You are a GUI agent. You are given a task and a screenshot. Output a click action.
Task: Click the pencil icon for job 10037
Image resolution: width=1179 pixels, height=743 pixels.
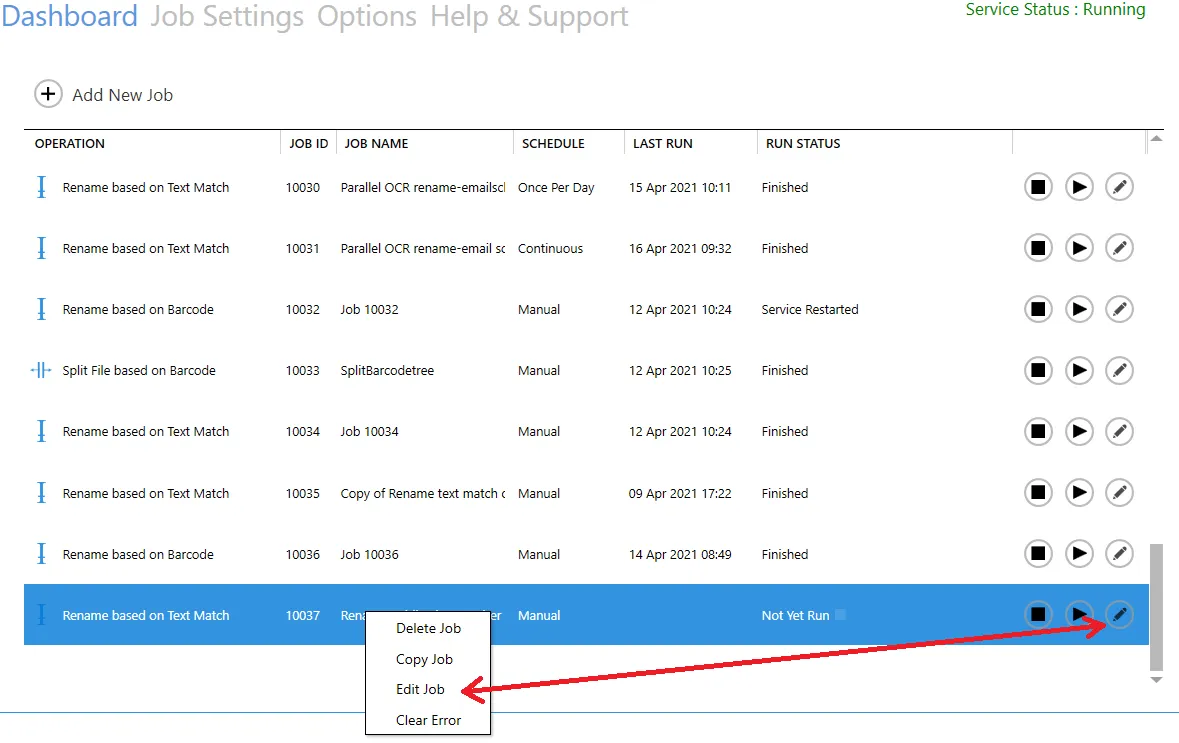click(1120, 615)
